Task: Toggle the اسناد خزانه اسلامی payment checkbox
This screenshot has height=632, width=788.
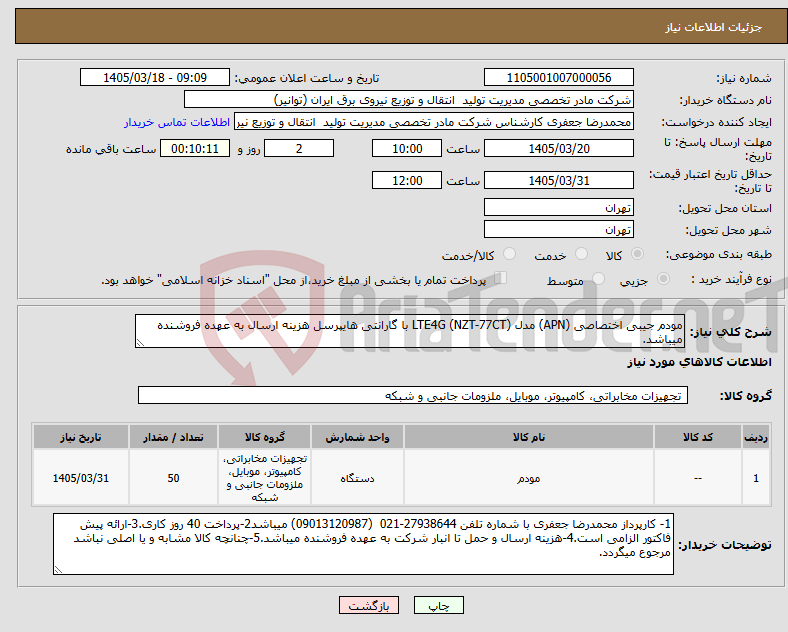Action: pyautogui.click(x=501, y=278)
